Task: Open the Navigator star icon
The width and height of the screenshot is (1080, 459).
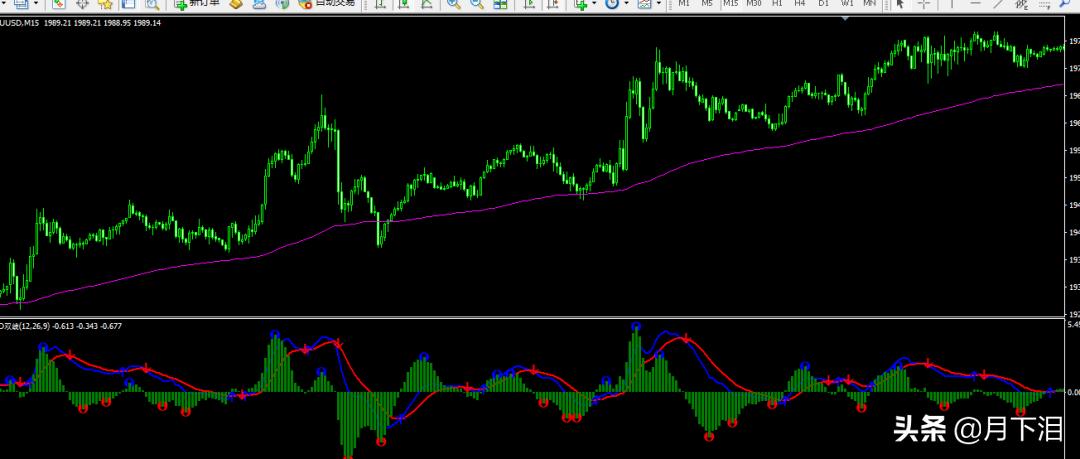Action: [105, 4]
